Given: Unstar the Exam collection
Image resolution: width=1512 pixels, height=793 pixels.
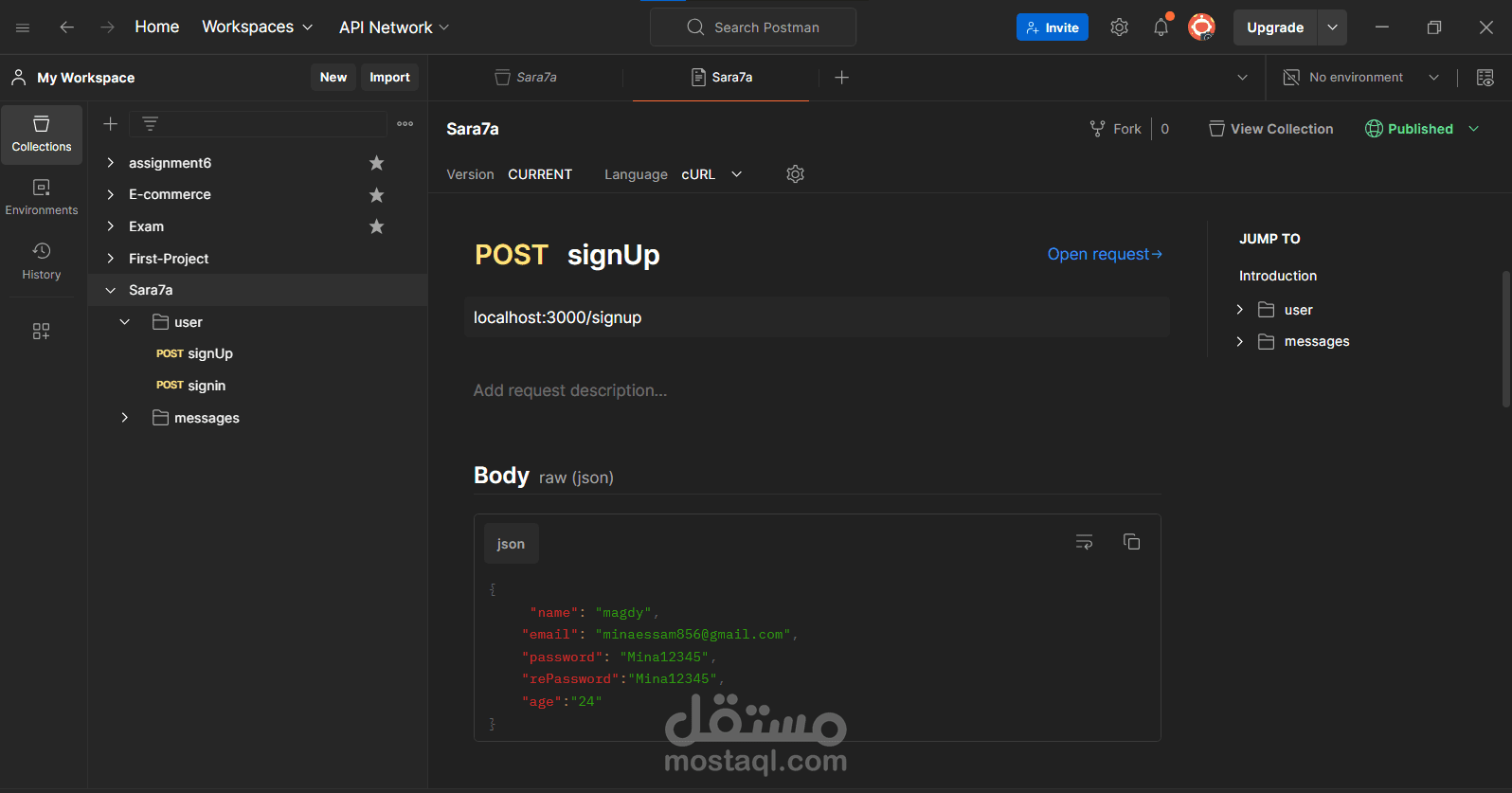Looking at the screenshot, I should (x=376, y=226).
